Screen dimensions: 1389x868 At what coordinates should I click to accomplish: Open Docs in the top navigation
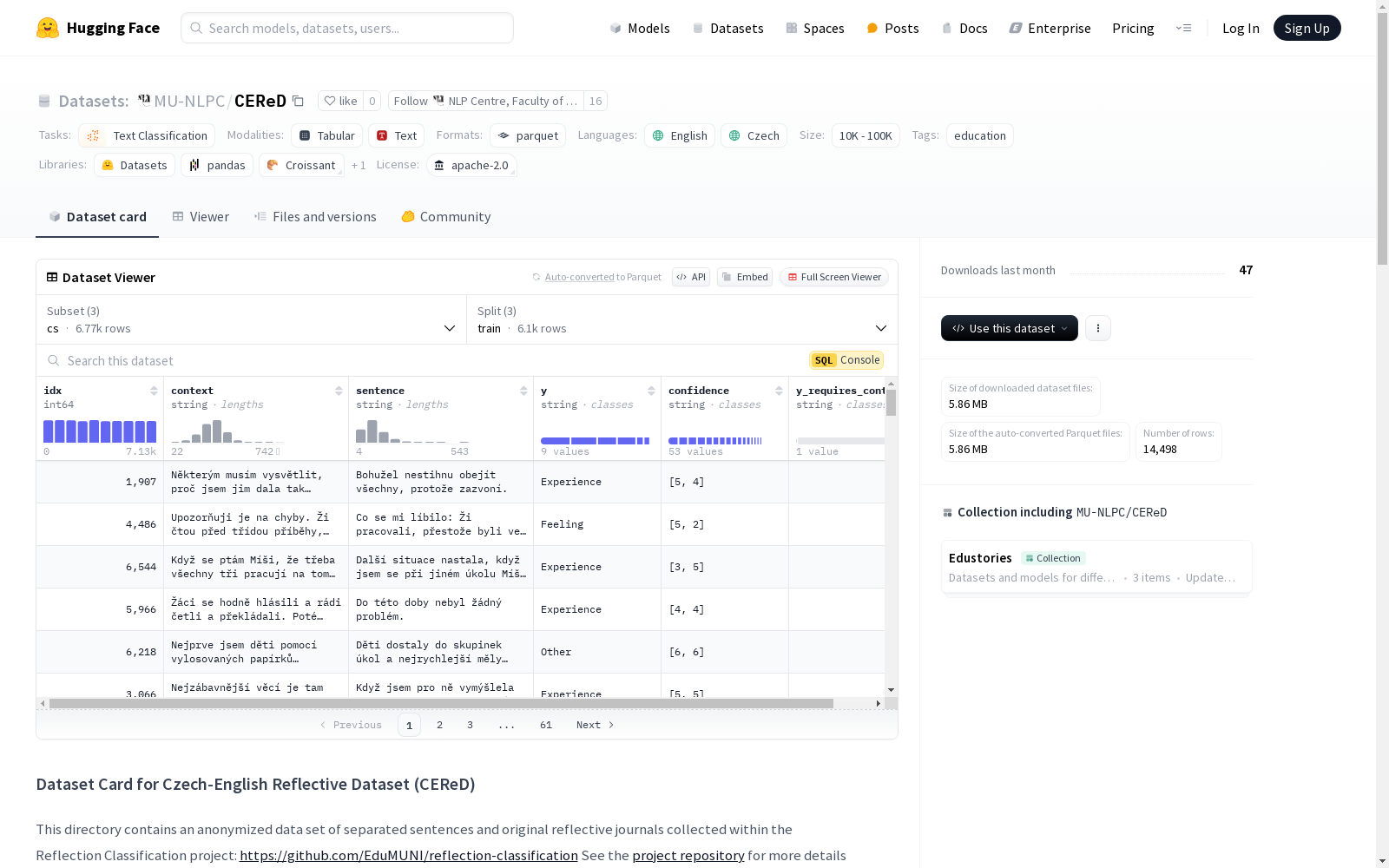click(964, 28)
